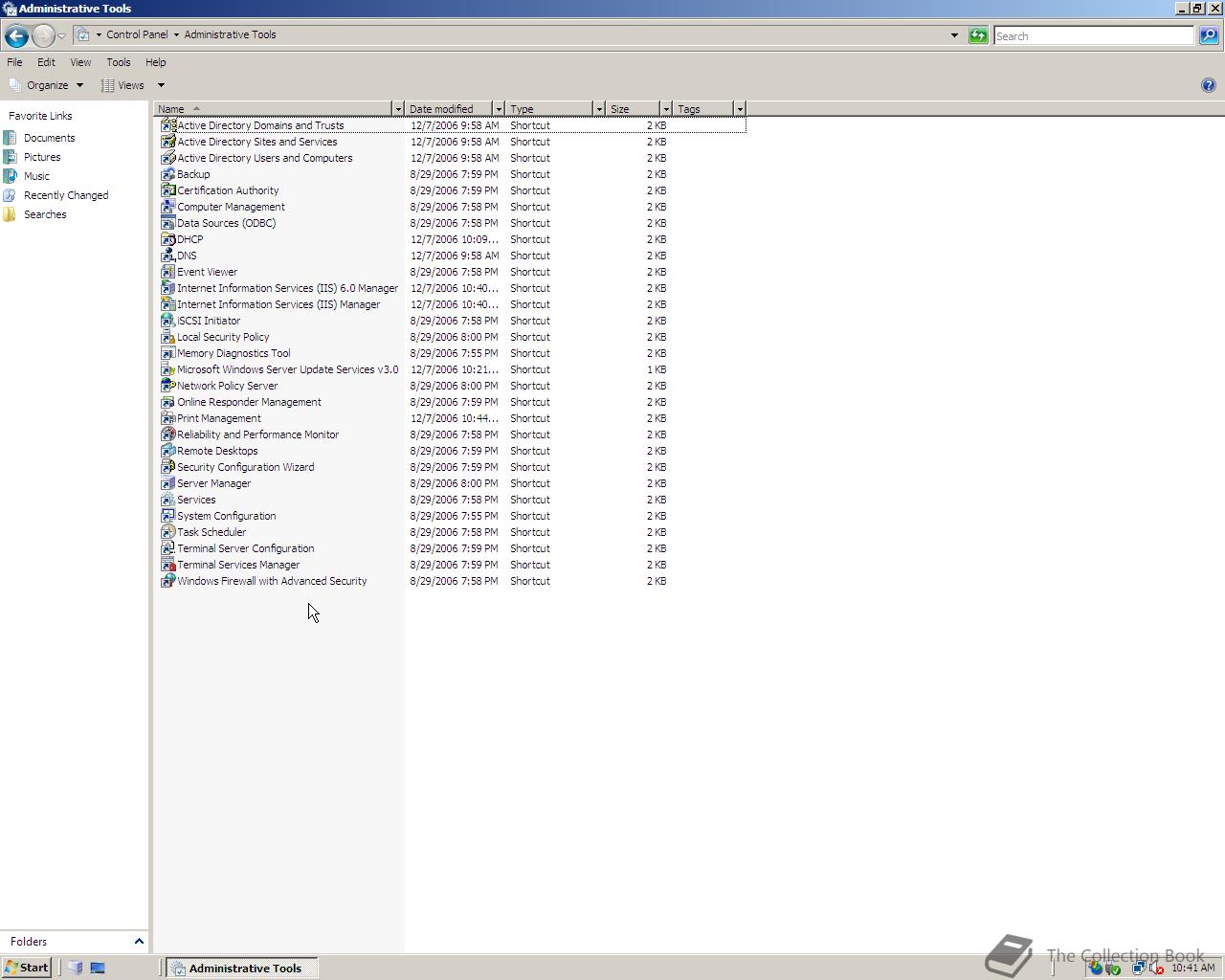Select Online Responder Management entry
Viewport: 1225px width, 980px height.
(249, 402)
